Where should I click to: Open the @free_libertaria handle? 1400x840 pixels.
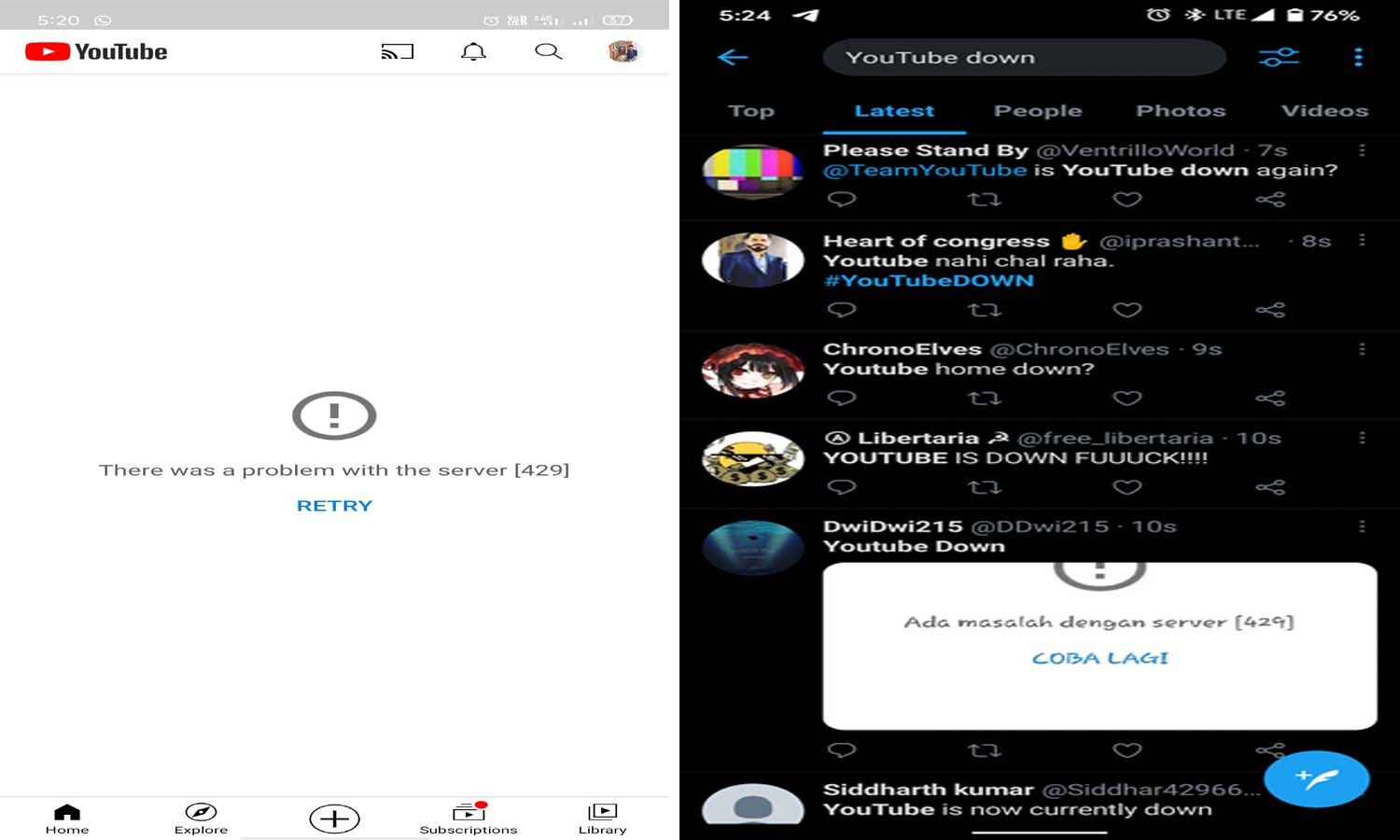pos(1115,439)
